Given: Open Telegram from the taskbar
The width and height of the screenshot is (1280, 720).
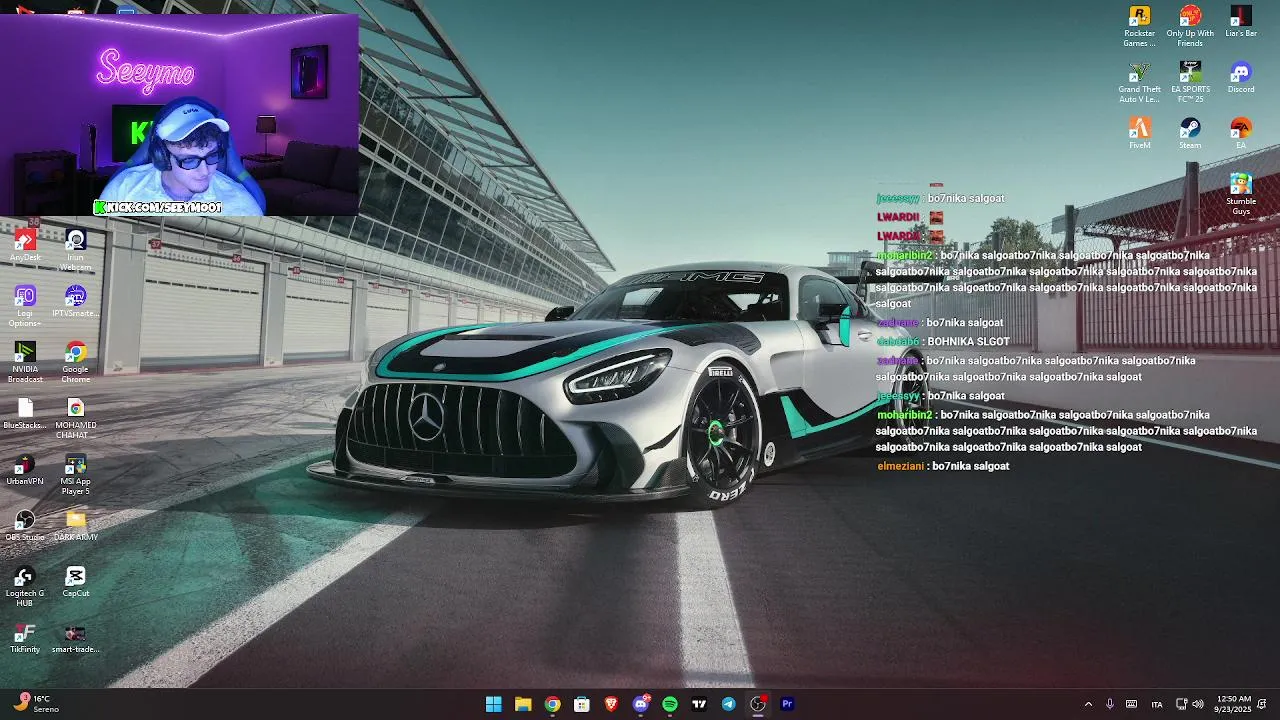Looking at the screenshot, I should [728, 704].
